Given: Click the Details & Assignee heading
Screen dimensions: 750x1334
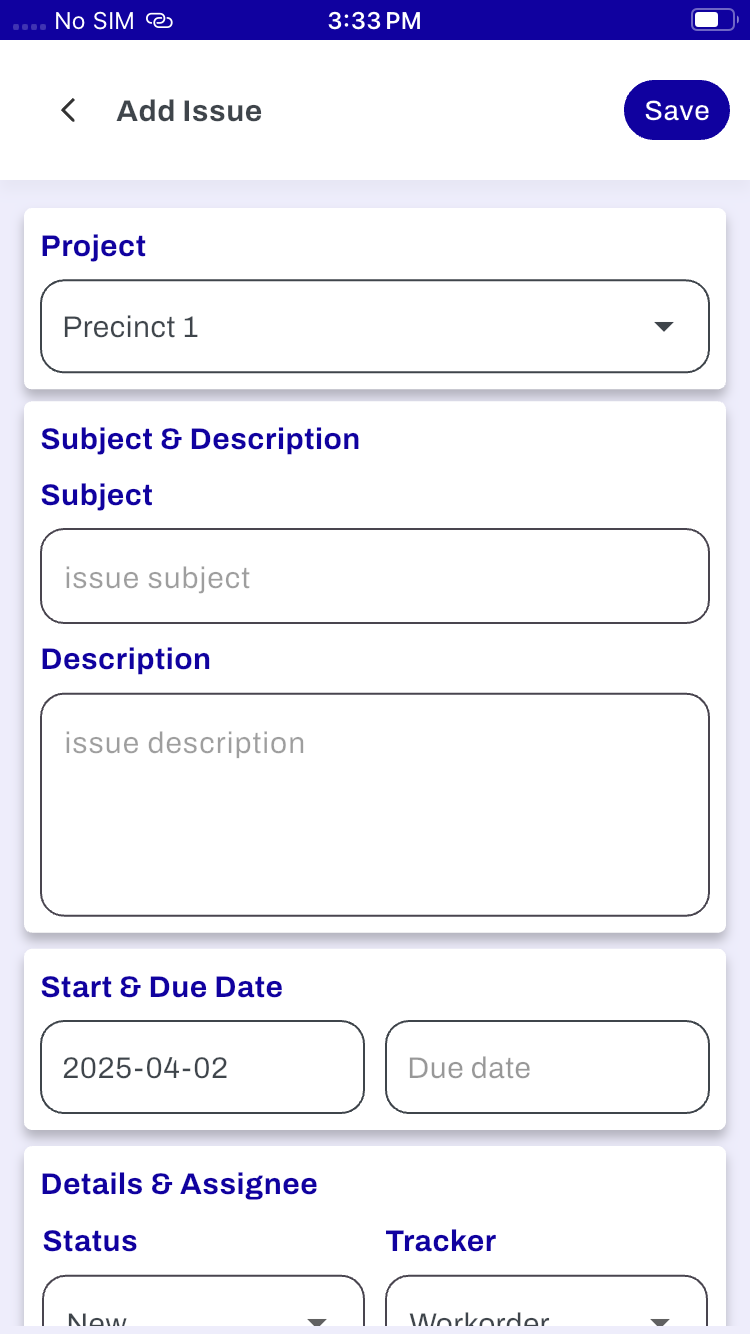Looking at the screenshot, I should pyautogui.click(x=179, y=1184).
